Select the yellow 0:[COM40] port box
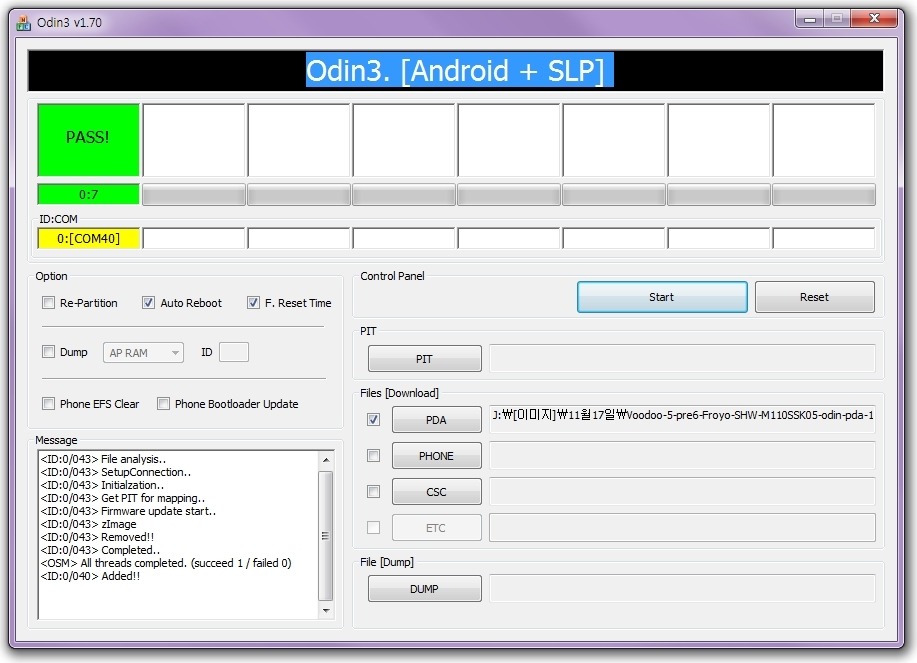 coord(88,239)
